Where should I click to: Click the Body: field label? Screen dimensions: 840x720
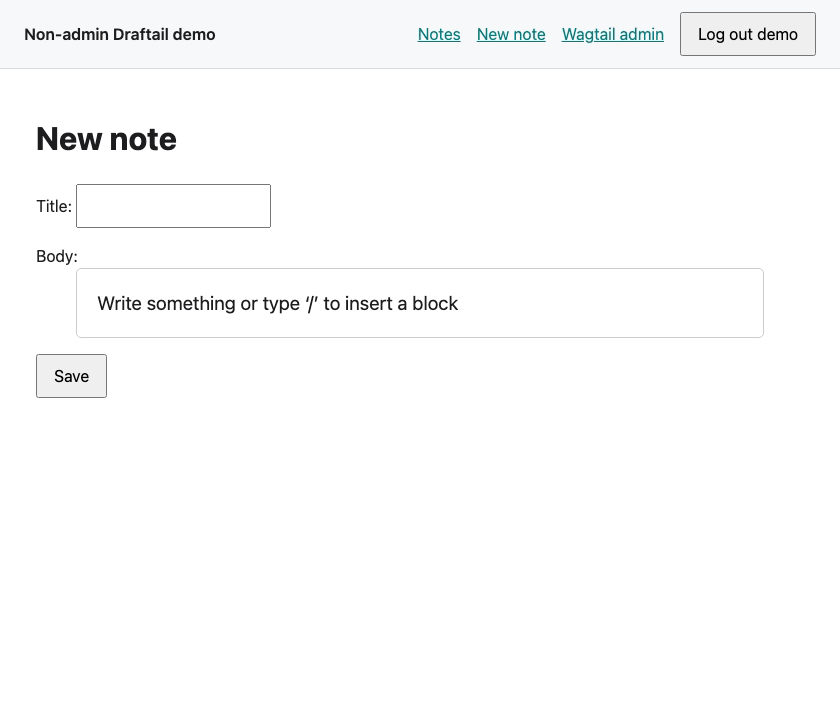[57, 256]
